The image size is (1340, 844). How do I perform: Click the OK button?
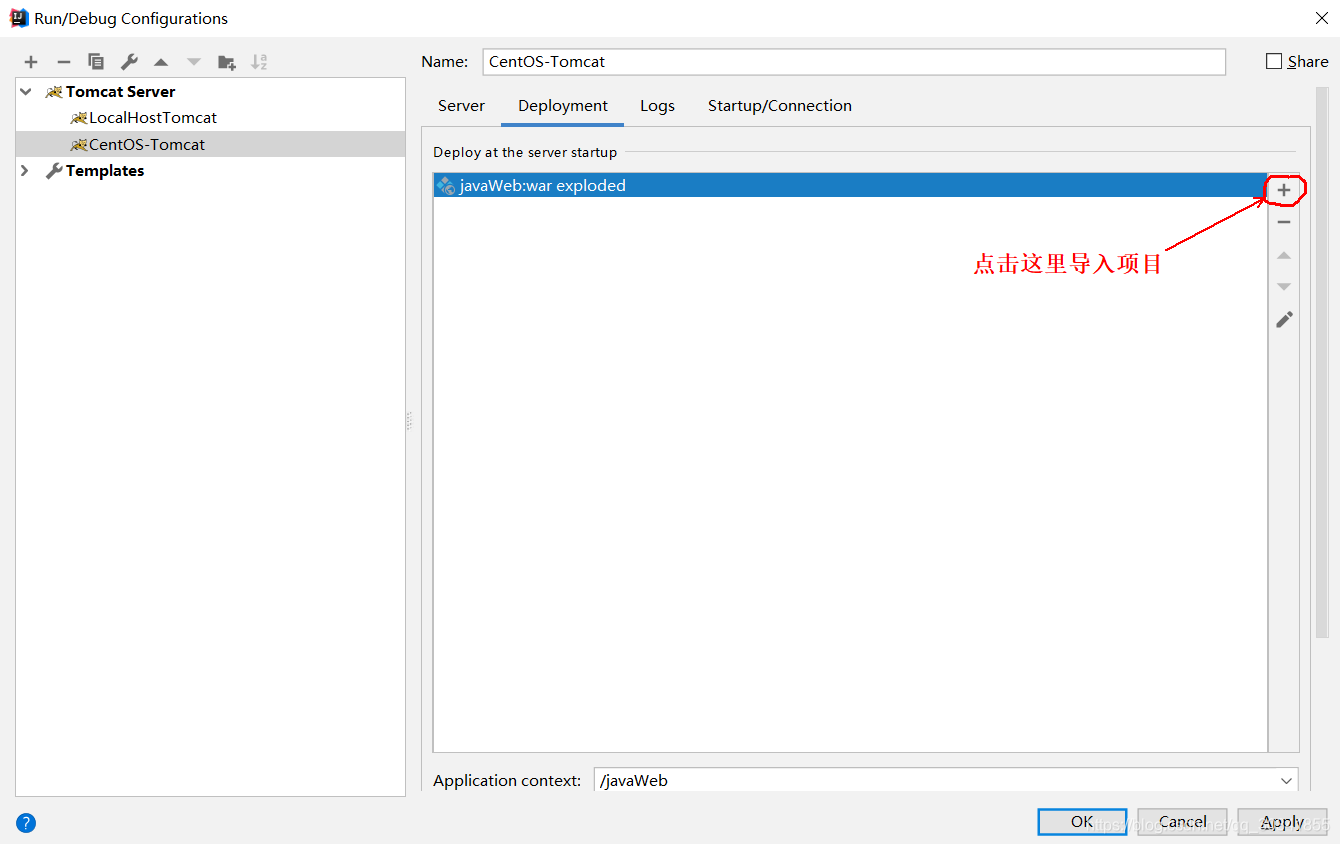pos(1082,822)
